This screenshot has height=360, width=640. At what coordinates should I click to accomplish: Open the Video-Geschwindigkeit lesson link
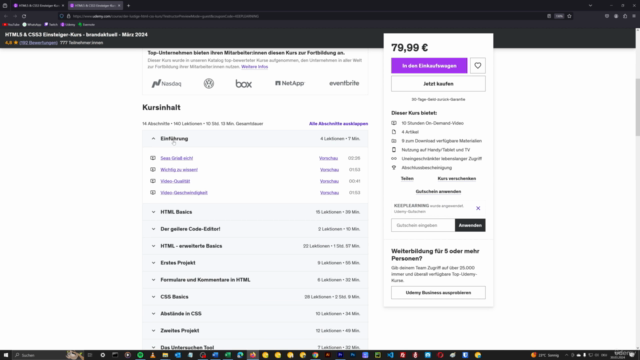click(x=184, y=193)
